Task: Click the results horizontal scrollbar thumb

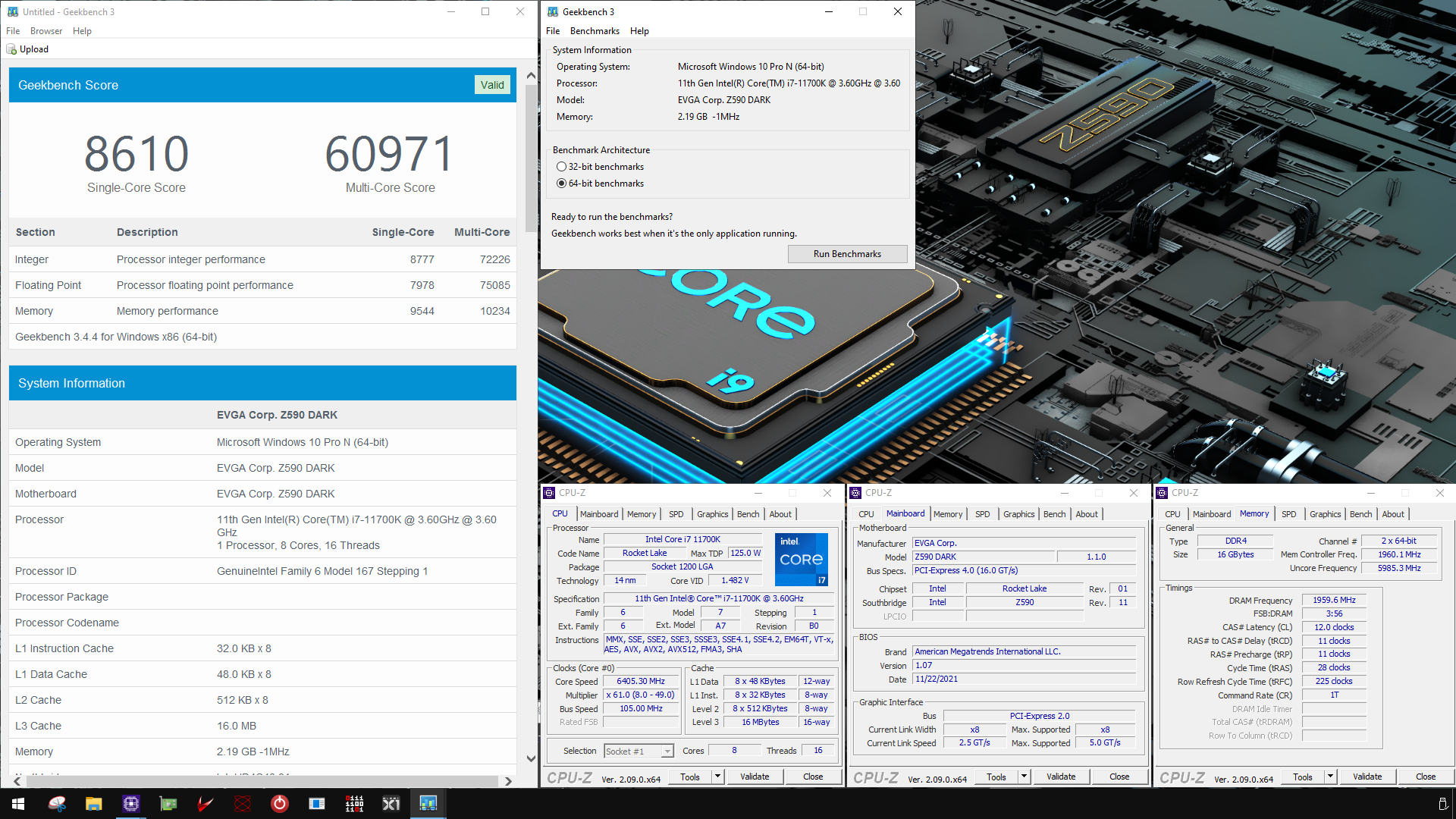Action: pos(262,781)
